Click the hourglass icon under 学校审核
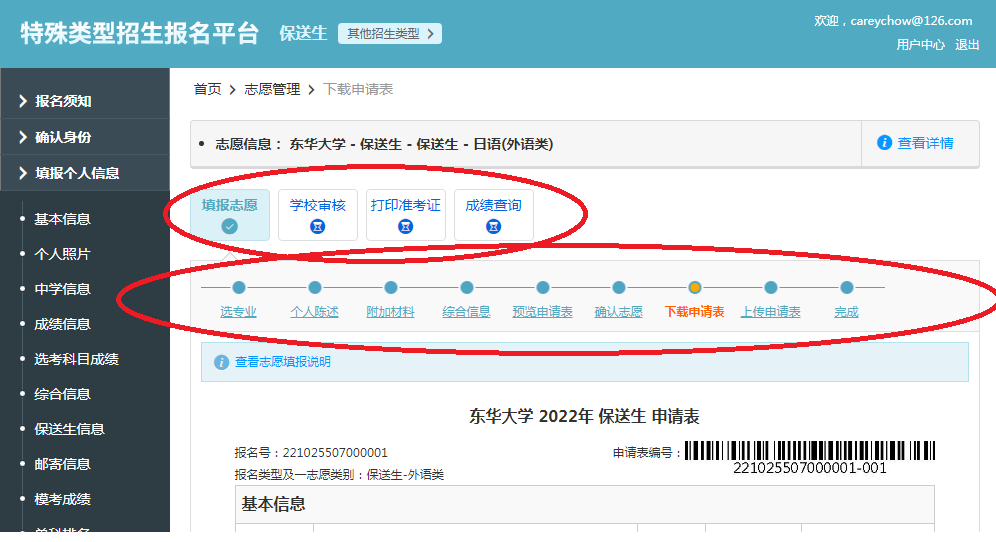The image size is (996, 542). coord(318,227)
